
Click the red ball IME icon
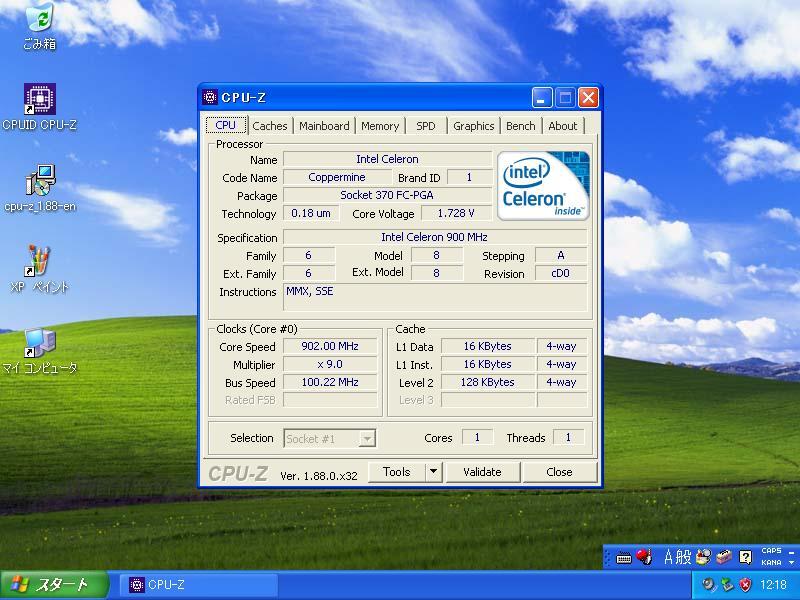(x=643, y=557)
